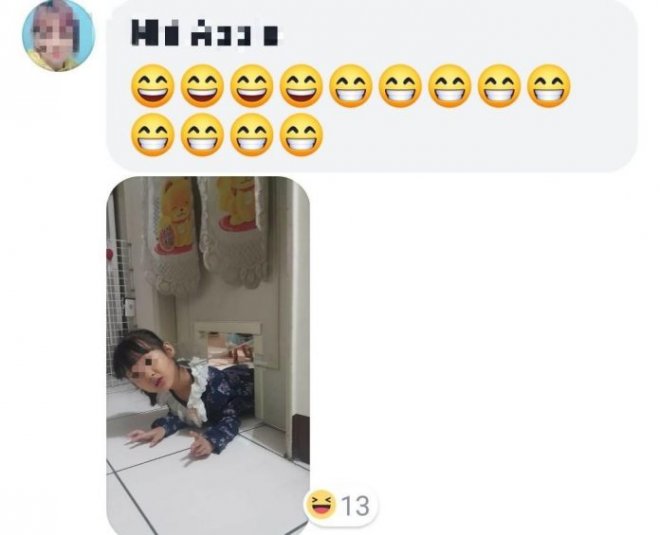Select the fourth teeth-grinning emoji in top row
The image size is (660, 535).
(x=499, y=86)
